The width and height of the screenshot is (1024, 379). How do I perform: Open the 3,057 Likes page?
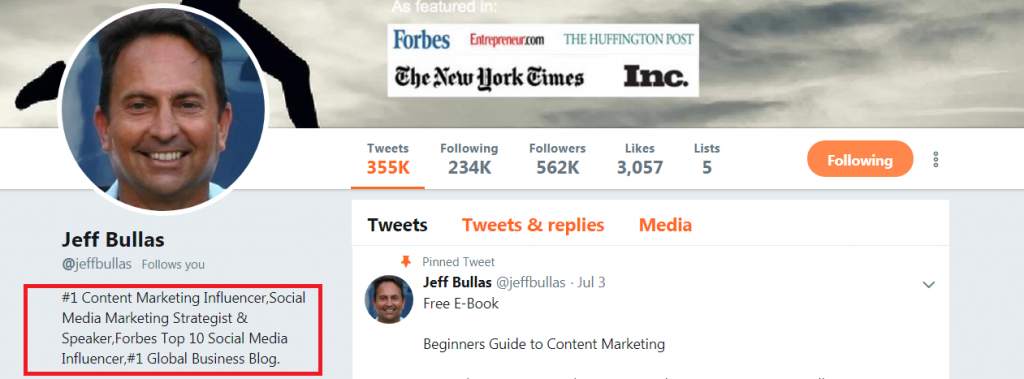point(640,159)
